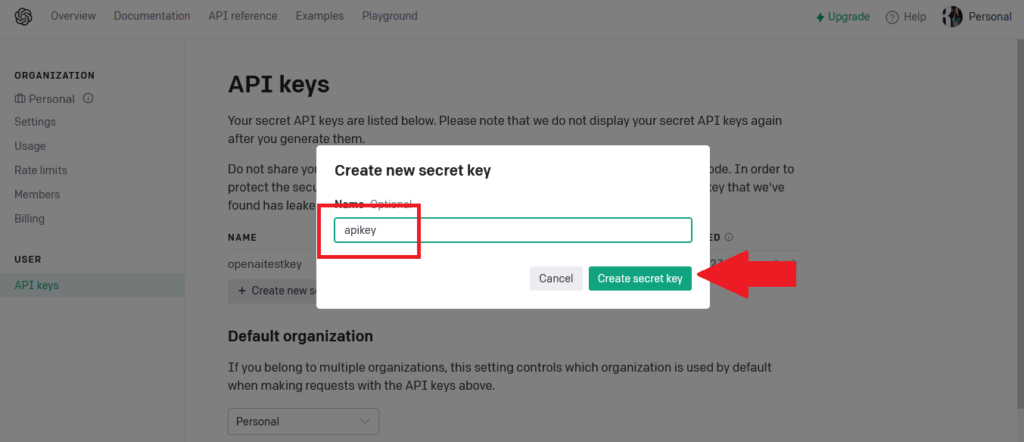Go to the Documentation tab
This screenshot has width=1024, height=442.
point(152,16)
